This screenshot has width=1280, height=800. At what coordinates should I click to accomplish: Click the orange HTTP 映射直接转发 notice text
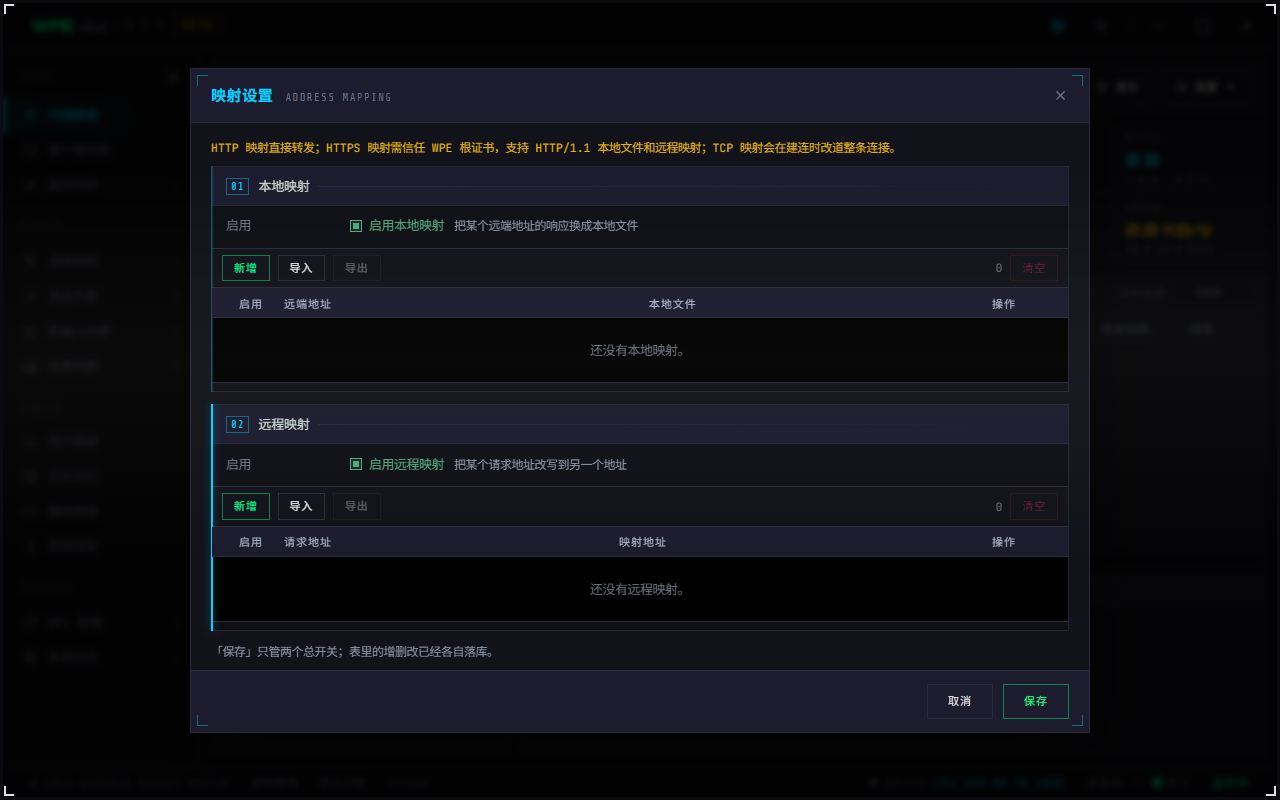pyautogui.click(x=555, y=147)
